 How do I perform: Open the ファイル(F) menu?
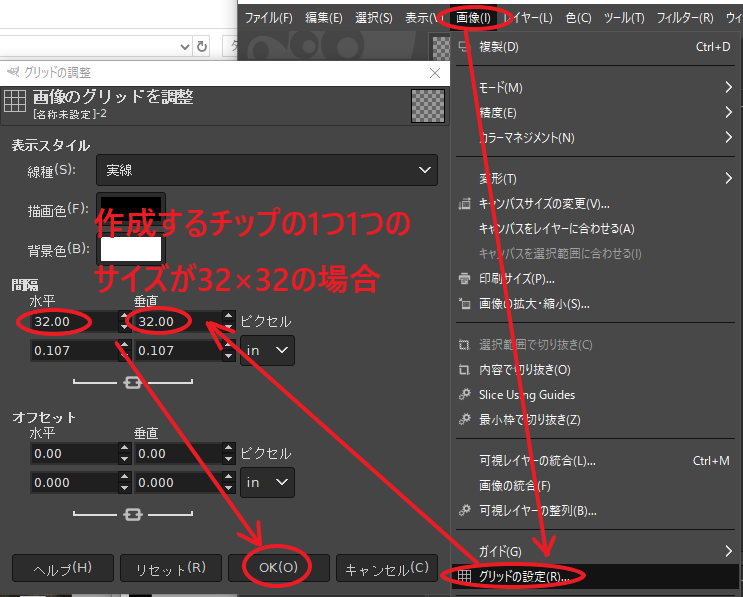(268, 18)
